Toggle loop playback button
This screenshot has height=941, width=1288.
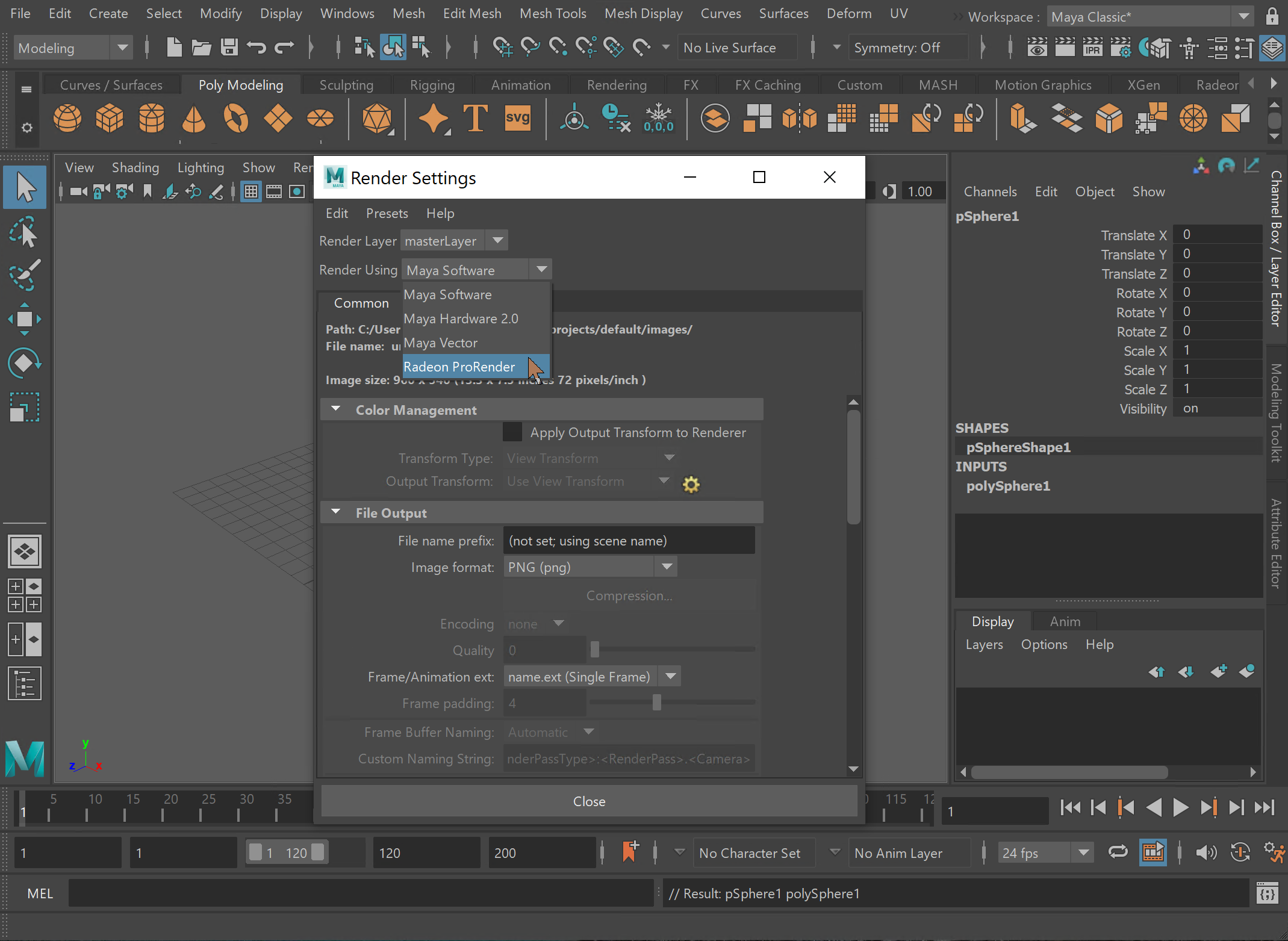[1118, 852]
